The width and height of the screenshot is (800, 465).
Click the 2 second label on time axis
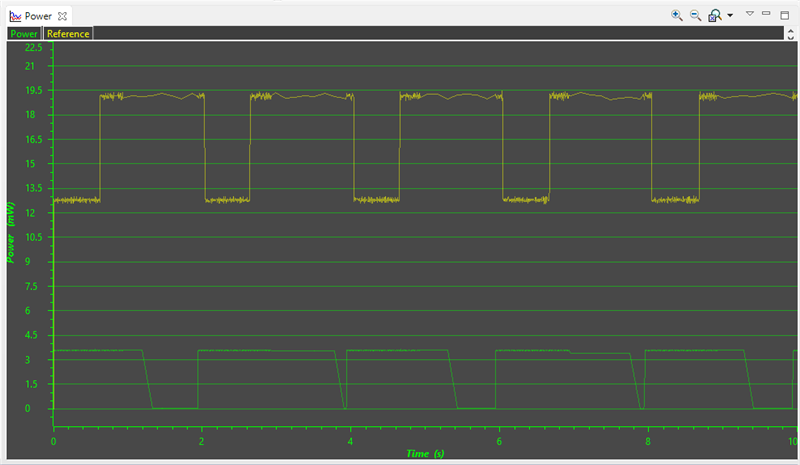(x=202, y=441)
